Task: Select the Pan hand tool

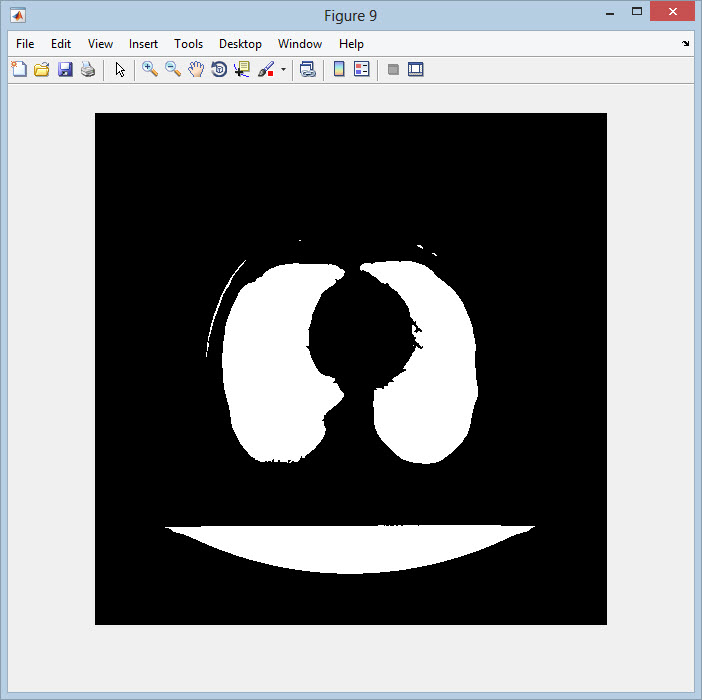Action: [x=196, y=69]
